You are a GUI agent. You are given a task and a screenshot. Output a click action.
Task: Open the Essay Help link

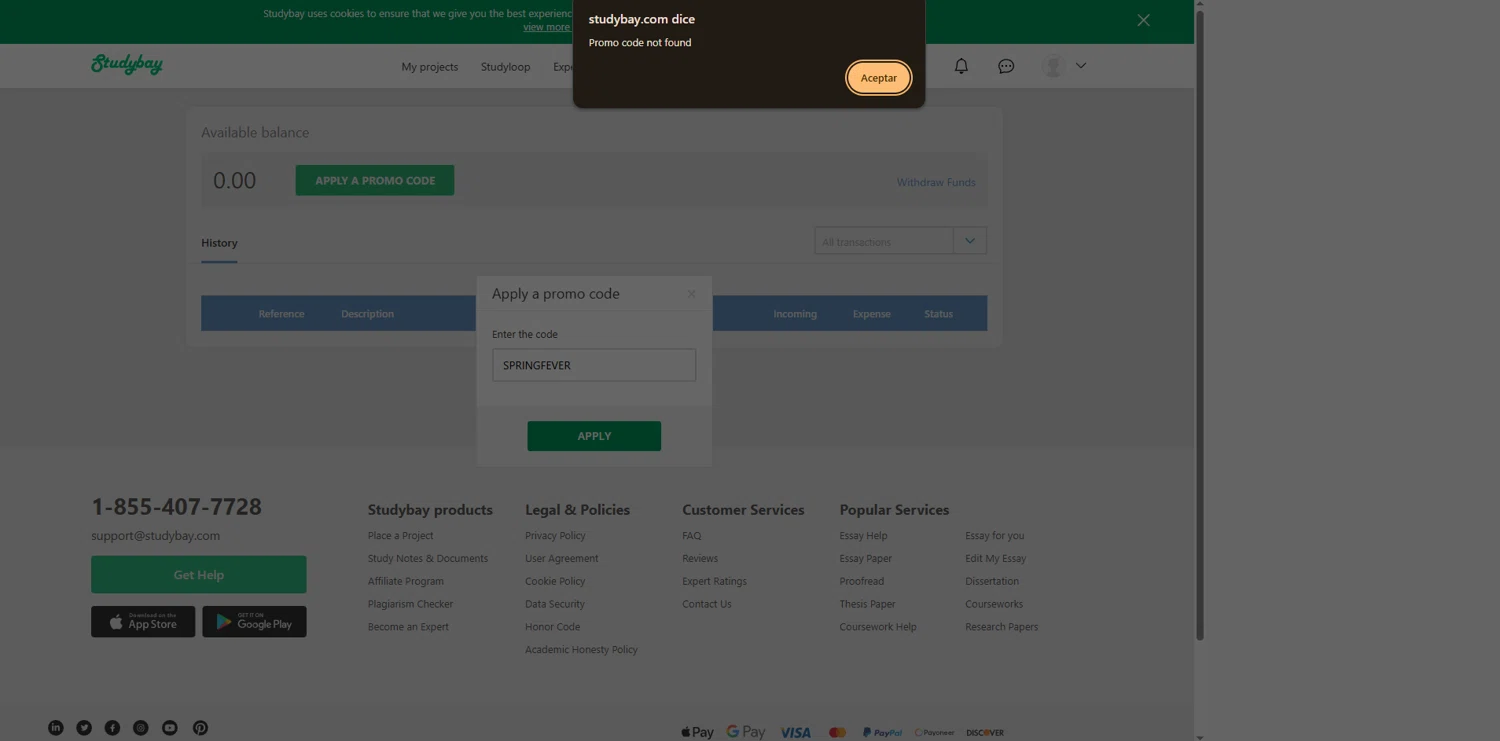pyautogui.click(x=863, y=536)
